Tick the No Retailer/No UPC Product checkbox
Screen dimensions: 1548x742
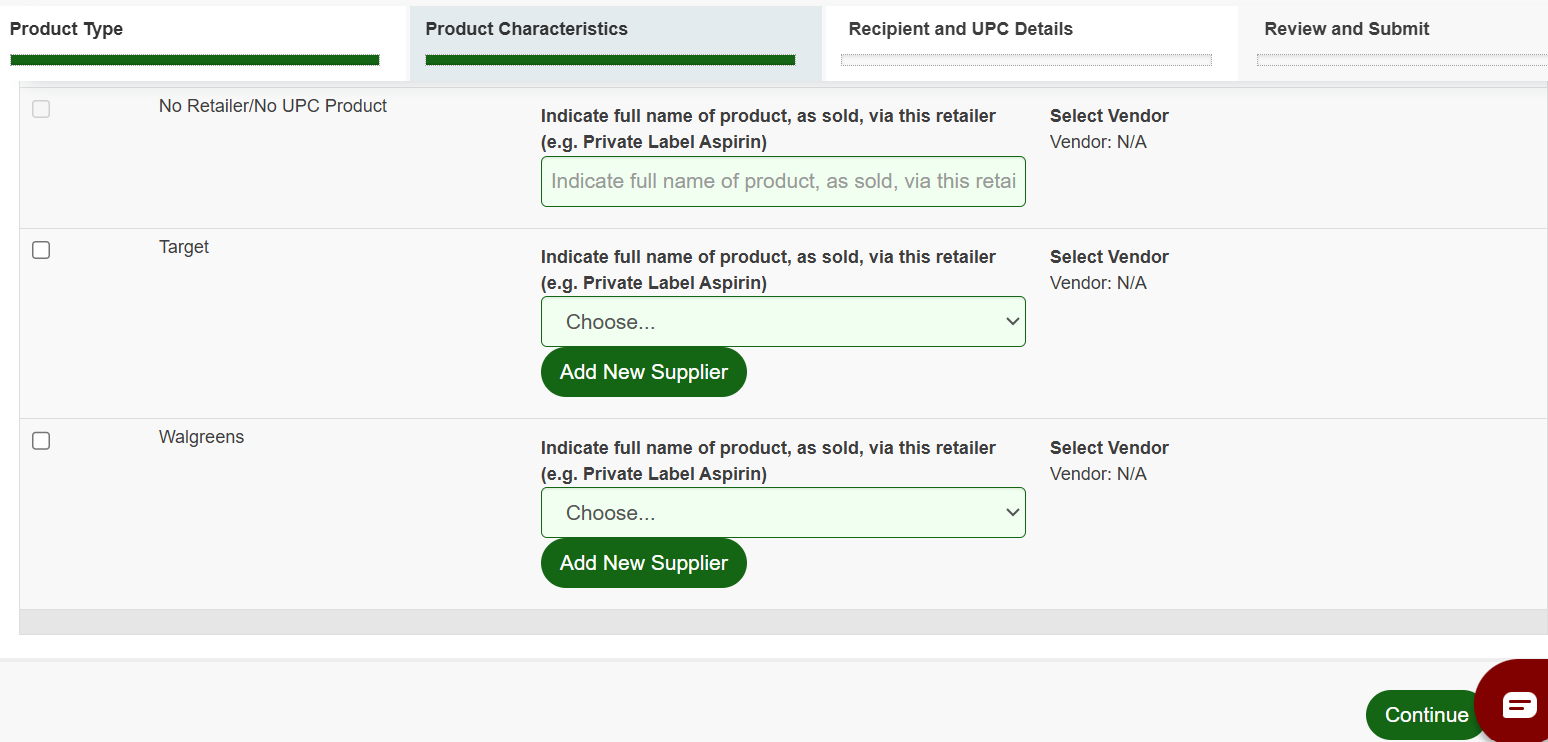[x=41, y=109]
